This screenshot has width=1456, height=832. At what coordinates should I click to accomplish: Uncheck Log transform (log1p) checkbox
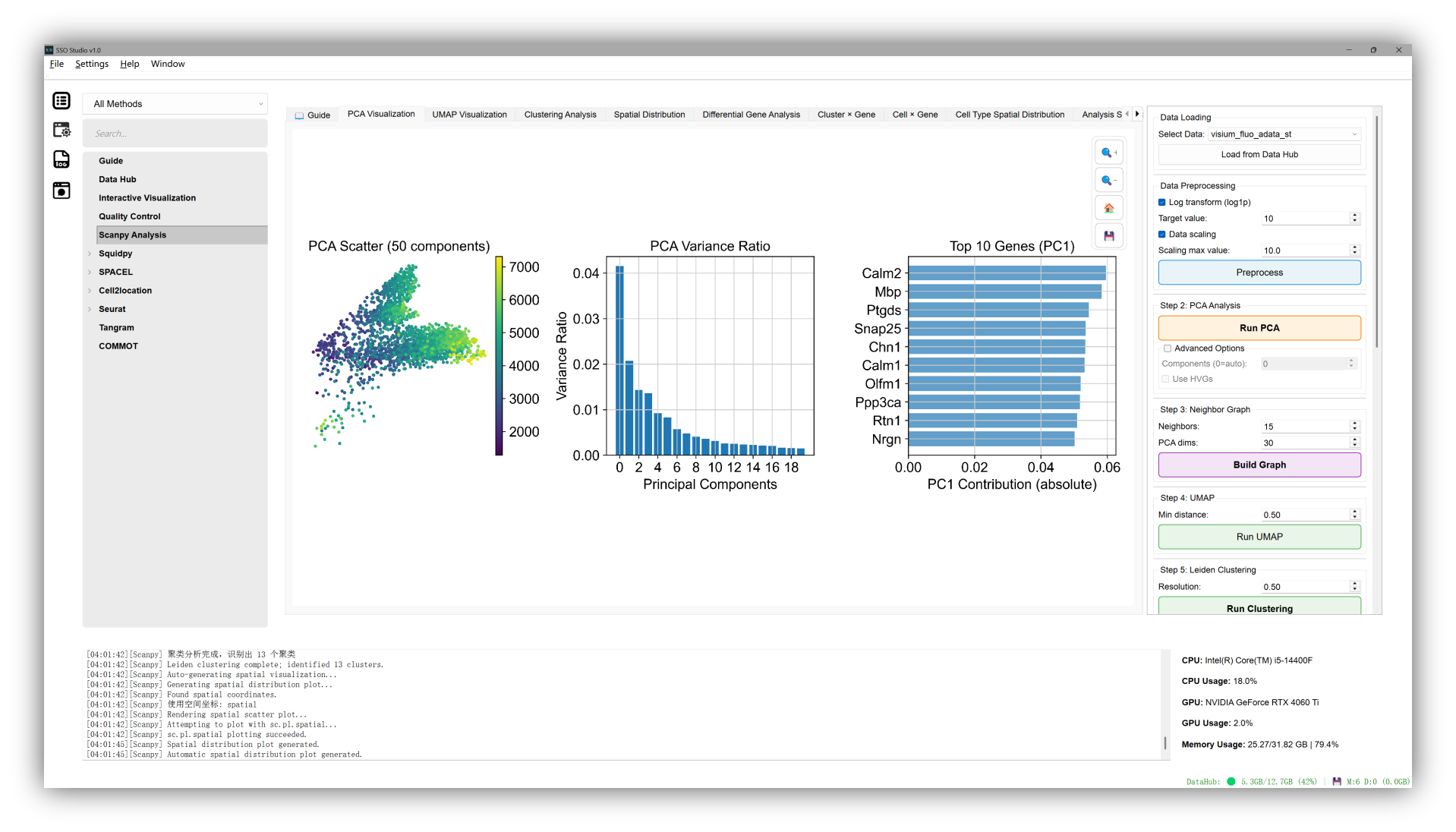coord(1162,203)
